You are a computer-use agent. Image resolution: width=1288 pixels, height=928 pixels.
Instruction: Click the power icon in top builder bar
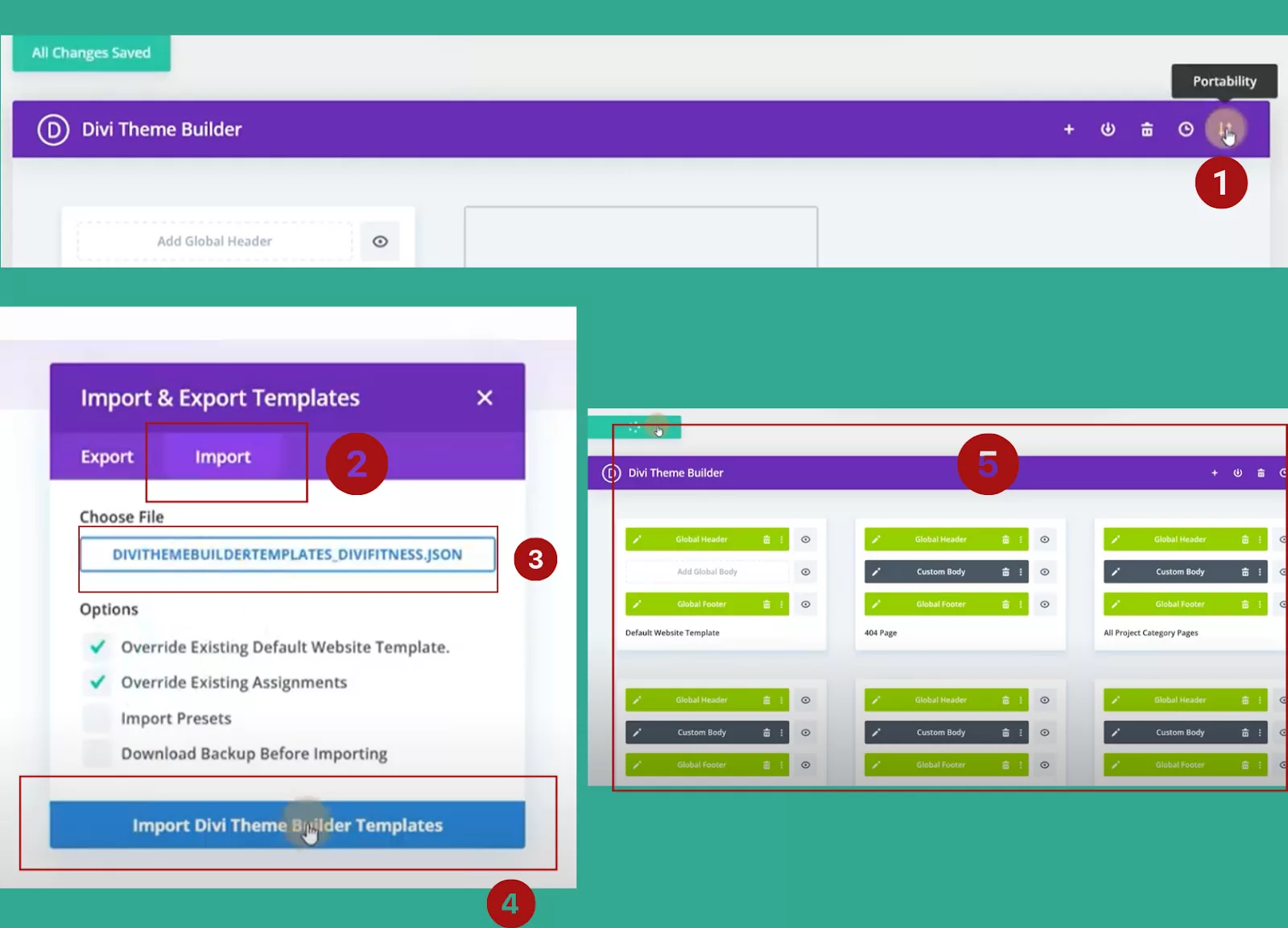click(1108, 129)
